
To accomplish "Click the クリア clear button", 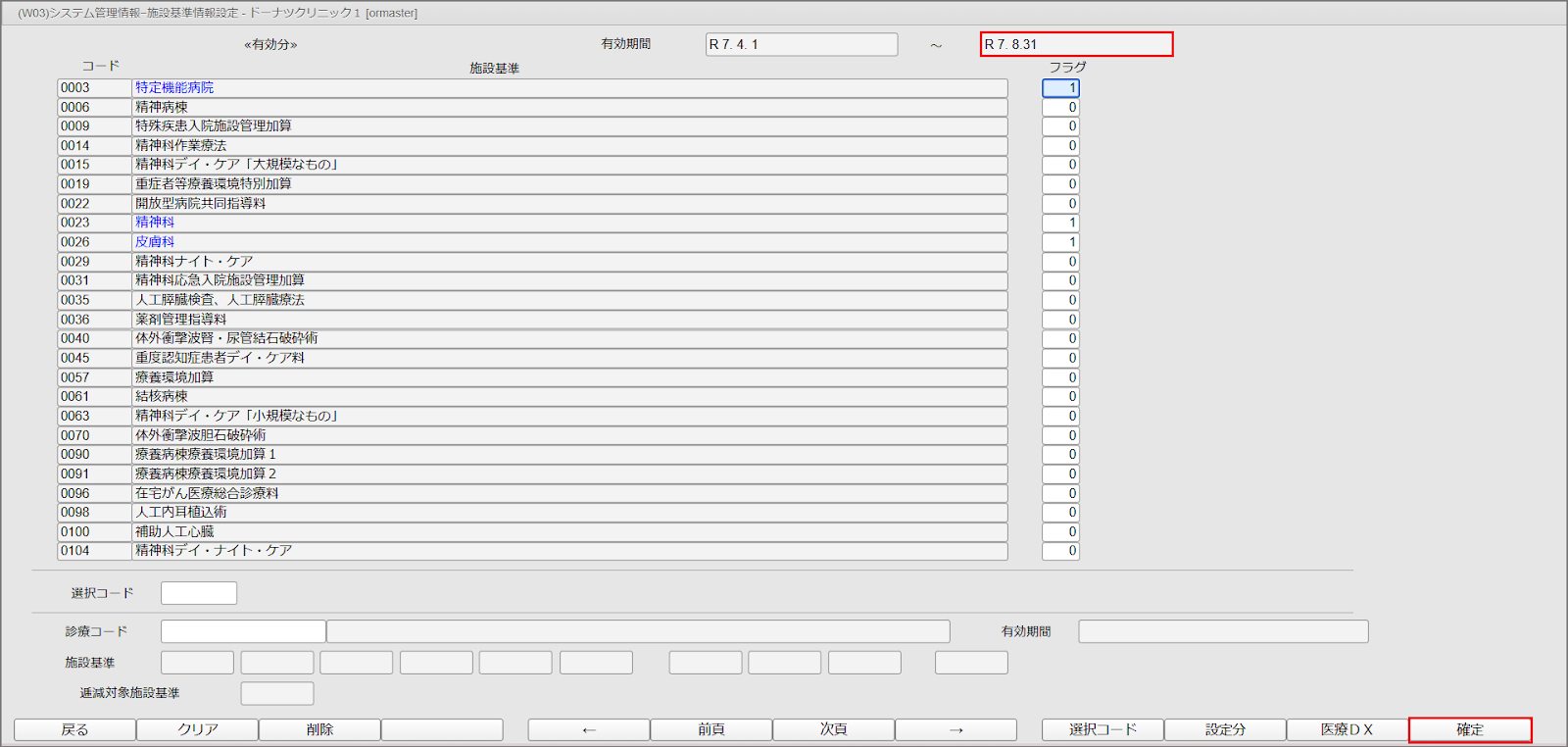I will click(x=197, y=729).
